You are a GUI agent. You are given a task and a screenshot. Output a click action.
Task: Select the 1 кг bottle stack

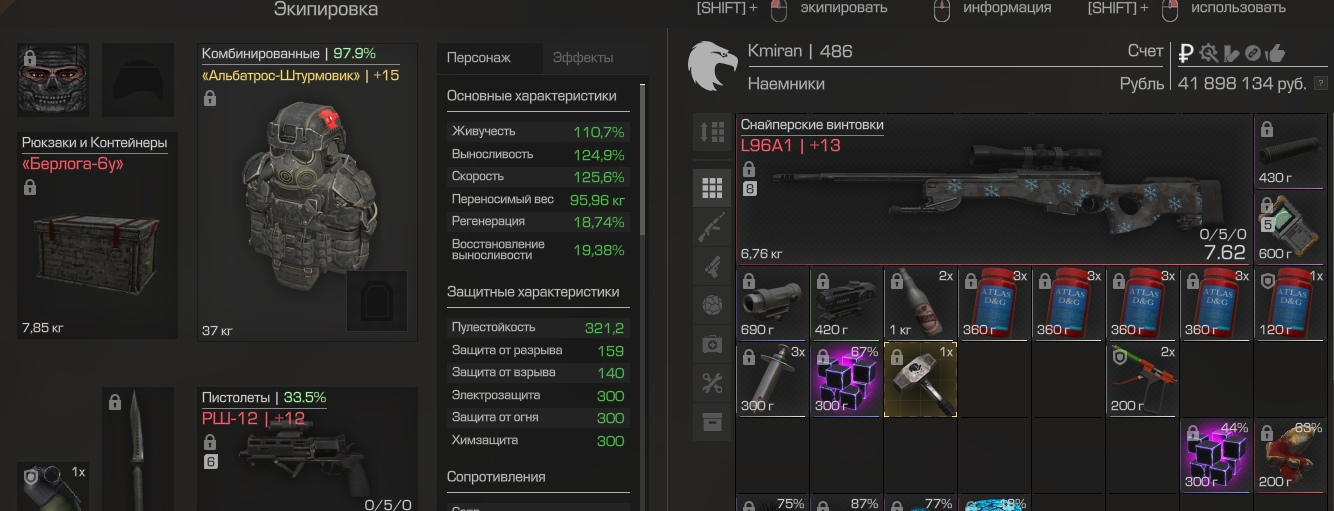[x=921, y=303]
